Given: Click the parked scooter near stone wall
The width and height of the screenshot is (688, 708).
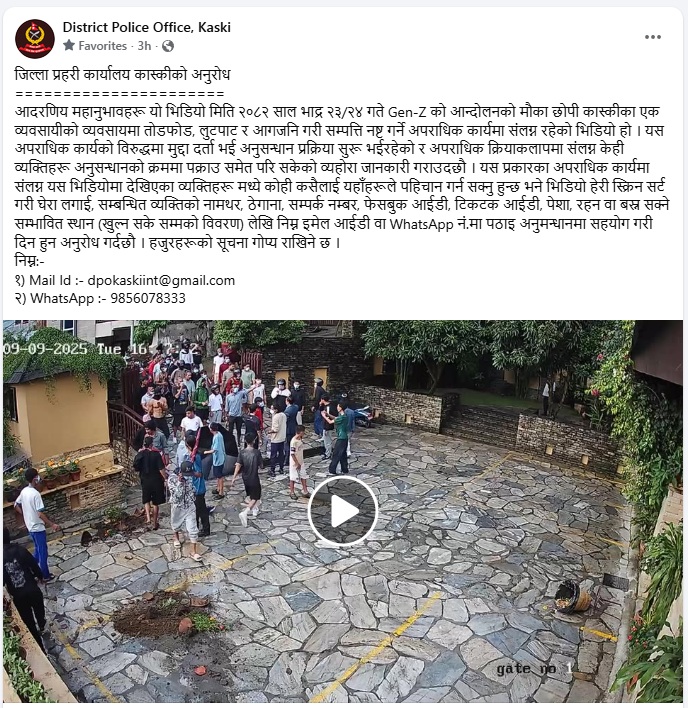Looking at the screenshot, I should [363, 415].
